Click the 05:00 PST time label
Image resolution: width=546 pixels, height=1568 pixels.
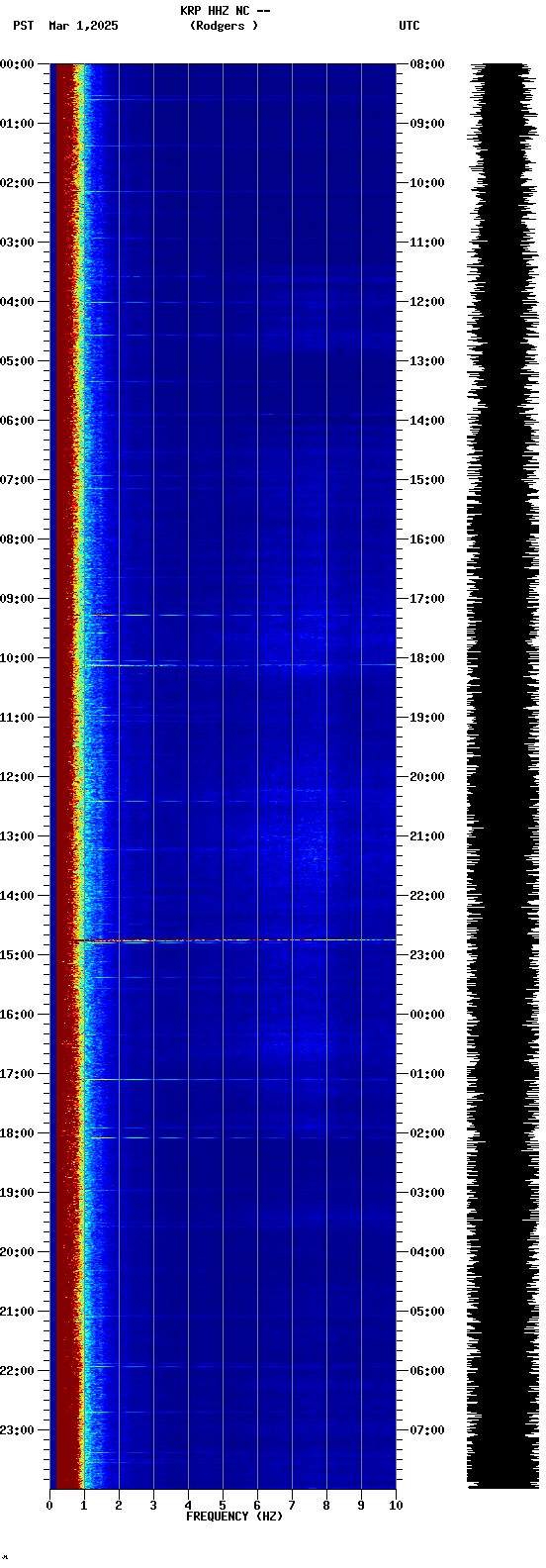[x=18, y=361]
